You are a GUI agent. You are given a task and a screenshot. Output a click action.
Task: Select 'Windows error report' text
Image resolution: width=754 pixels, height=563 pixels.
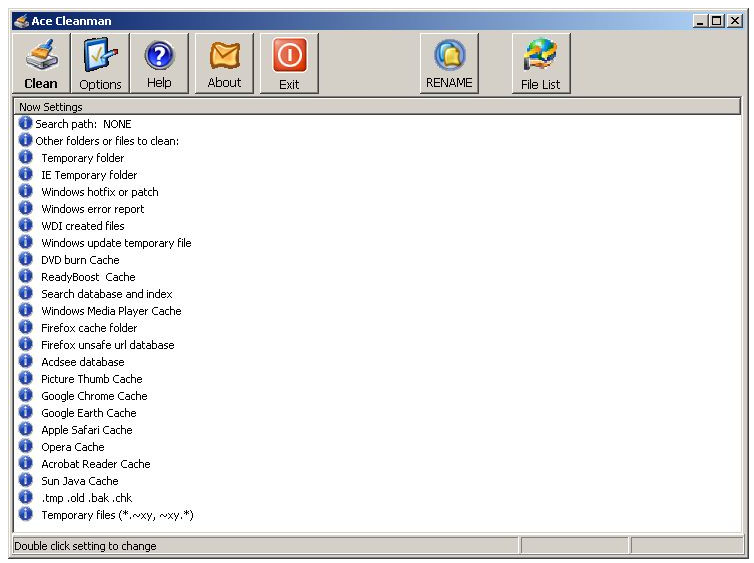[x=93, y=209]
